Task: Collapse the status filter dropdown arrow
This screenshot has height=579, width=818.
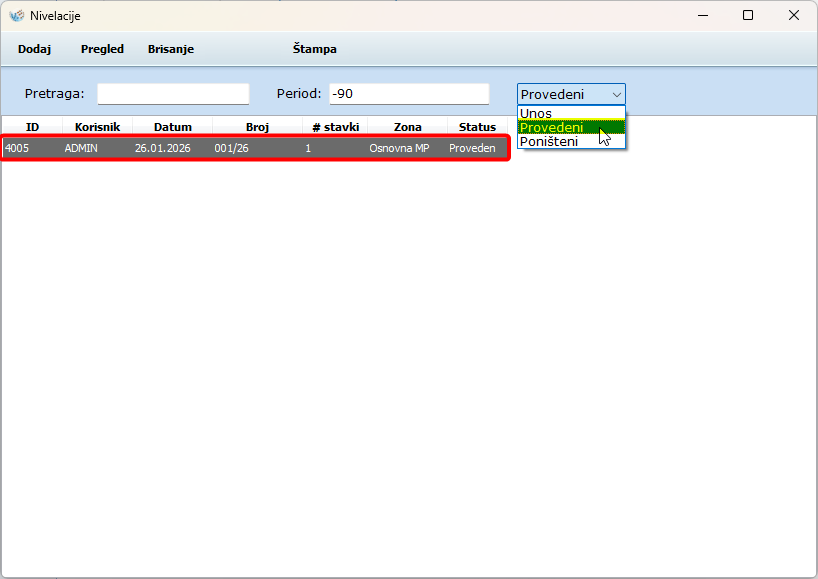Action: (616, 95)
